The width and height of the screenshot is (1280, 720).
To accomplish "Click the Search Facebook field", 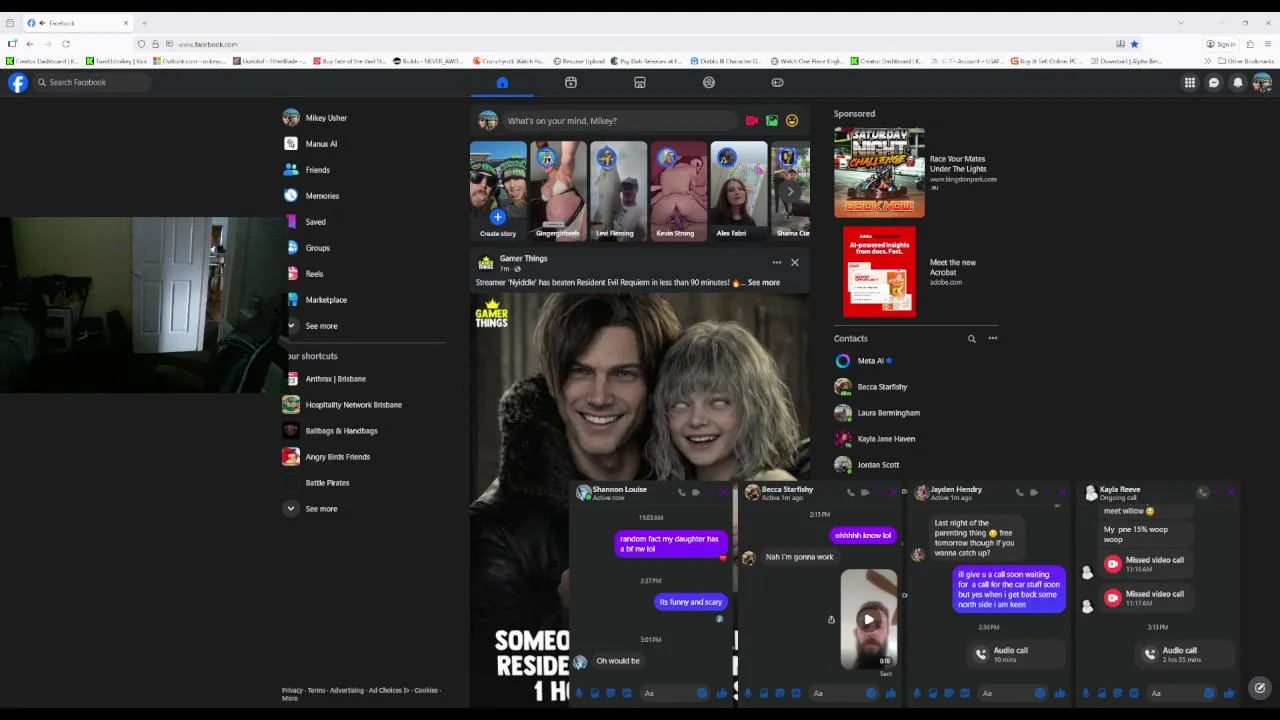I will (x=92, y=82).
